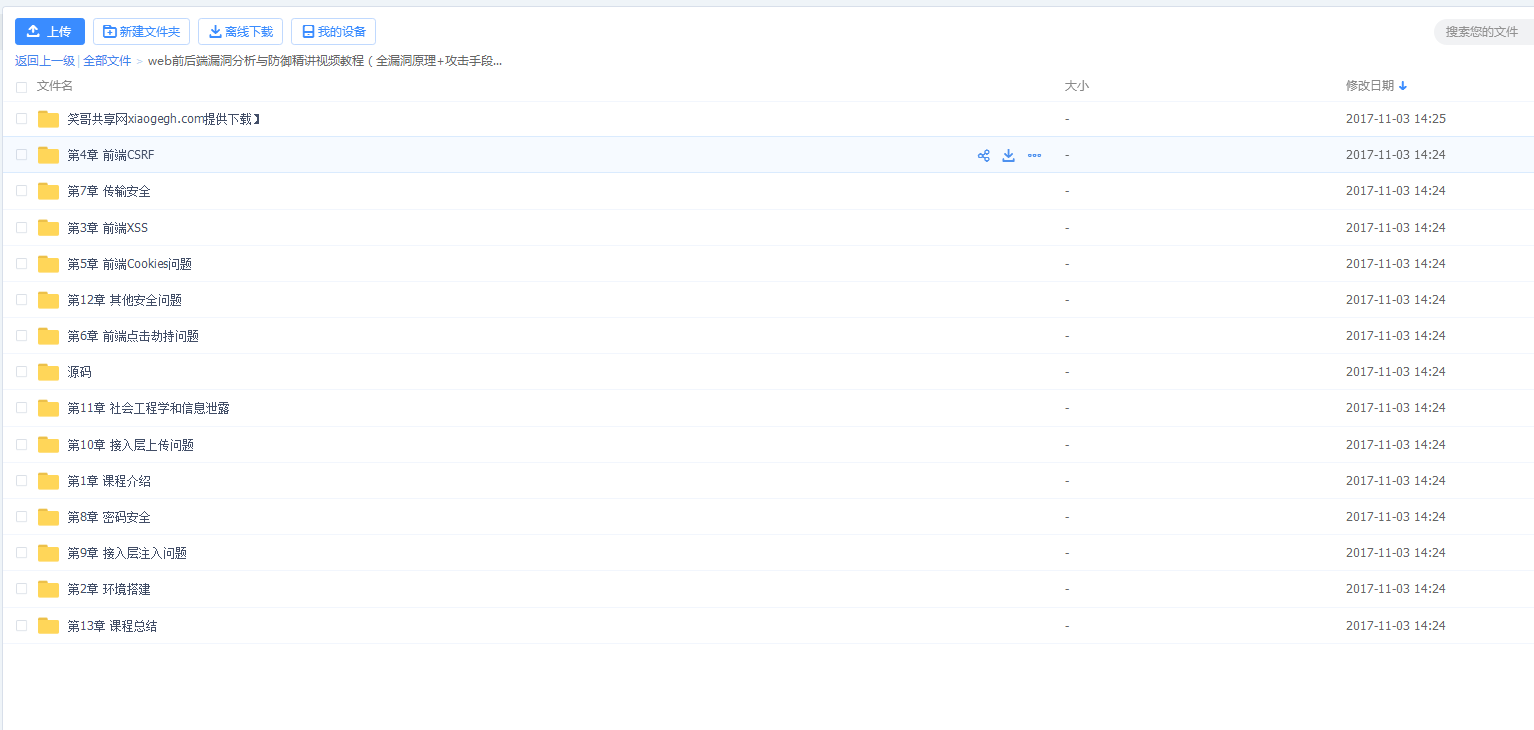The image size is (1534, 730).
Task: Check the box for 第11章 社会工程学和信息泄露
Action: tap(21, 408)
